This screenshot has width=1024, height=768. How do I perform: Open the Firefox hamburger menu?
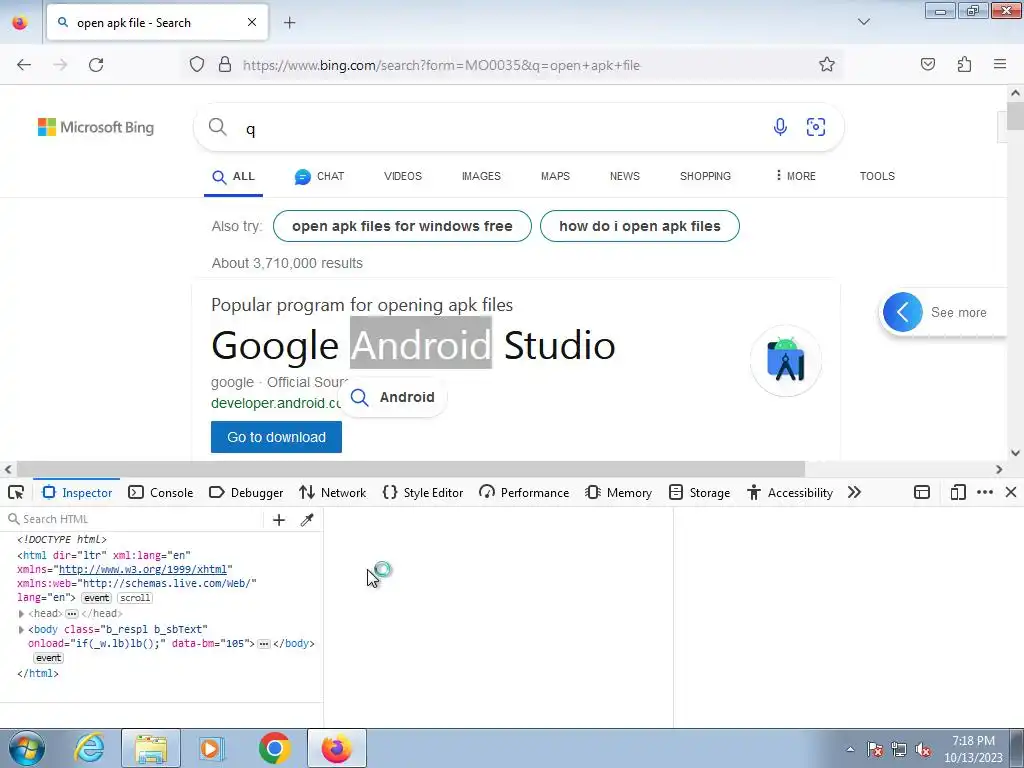pos(1000,65)
